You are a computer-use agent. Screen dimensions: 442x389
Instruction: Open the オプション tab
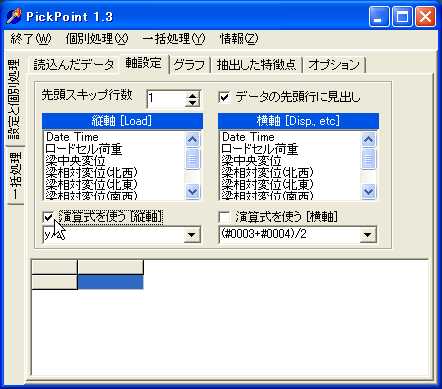point(334,64)
